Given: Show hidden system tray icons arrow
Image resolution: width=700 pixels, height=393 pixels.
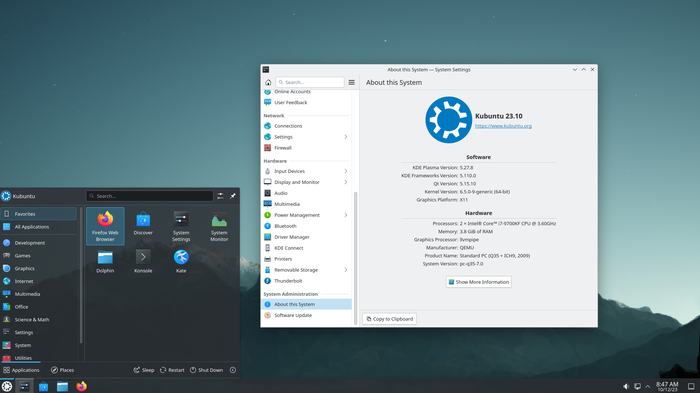Looking at the screenshot, I should point(647,386).
